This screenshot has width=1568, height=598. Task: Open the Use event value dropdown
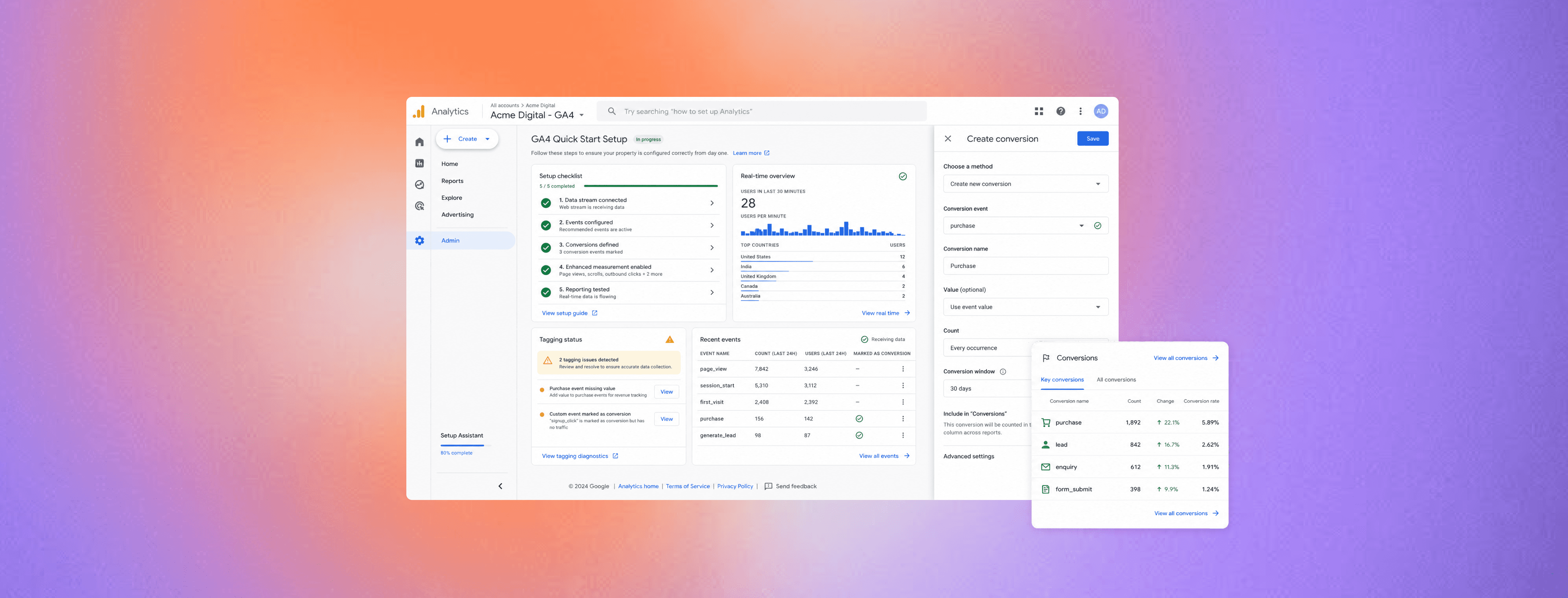point(1025,307)
